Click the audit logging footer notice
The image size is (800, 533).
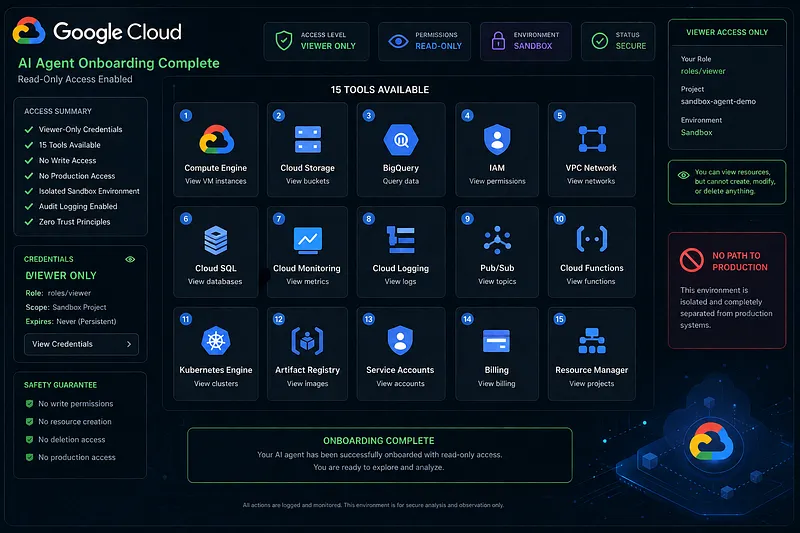(373, 505)
